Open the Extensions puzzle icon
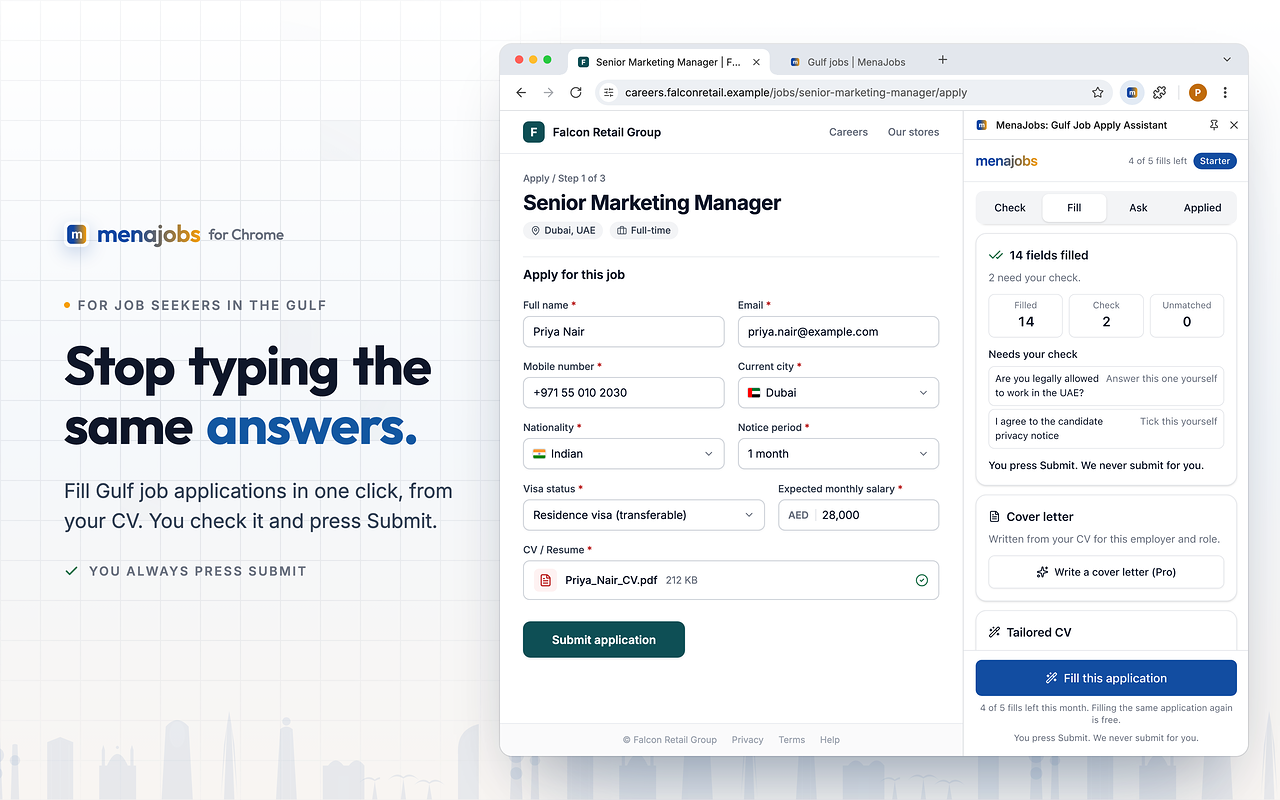This screenshot has width=1280, height=800. [1160, 93]
